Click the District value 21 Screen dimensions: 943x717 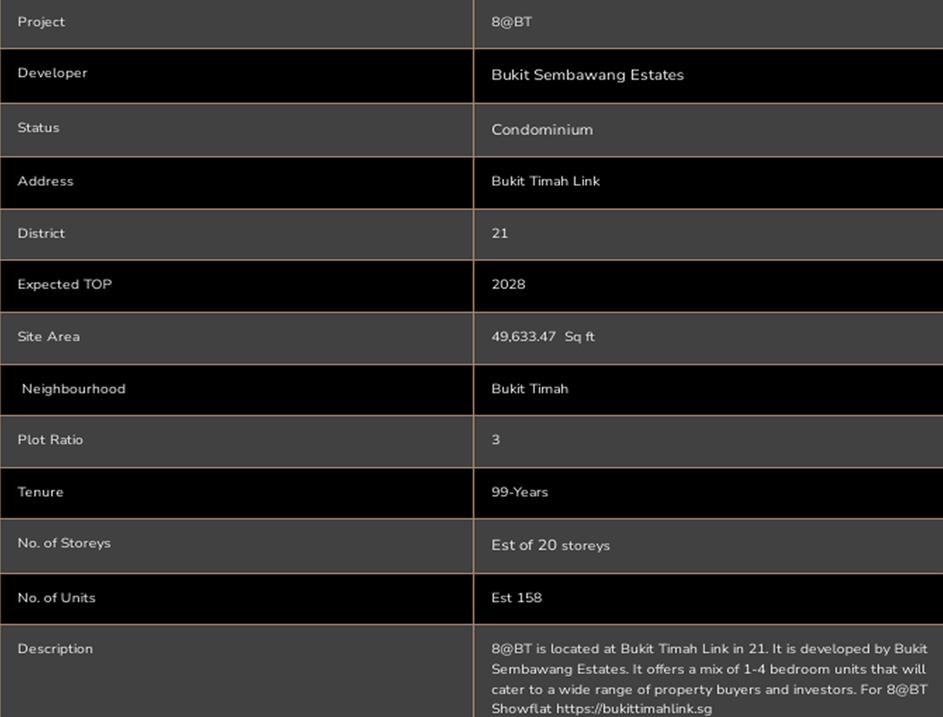point(499,233)
